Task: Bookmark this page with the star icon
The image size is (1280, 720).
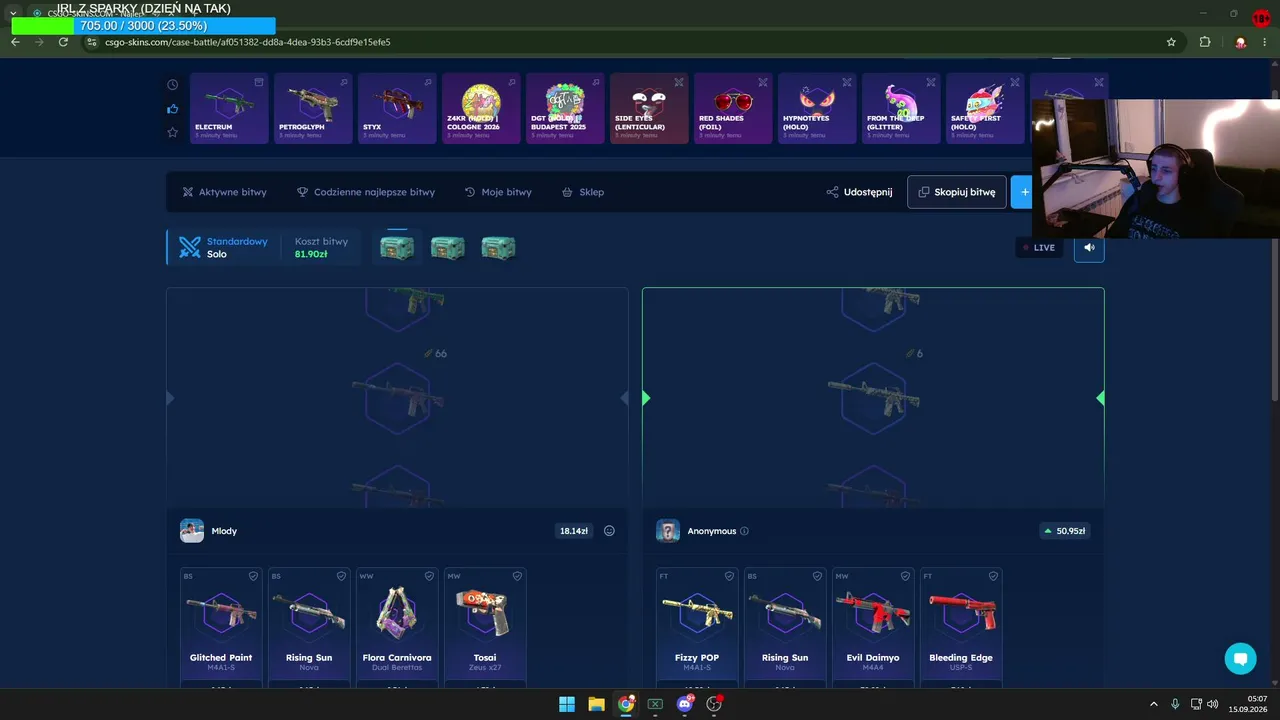Action: pos(1171,42)
